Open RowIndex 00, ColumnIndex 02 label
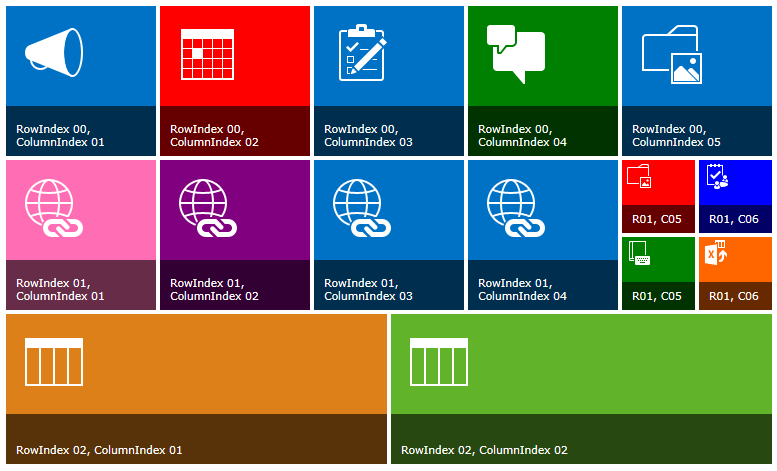 point(215,135)
